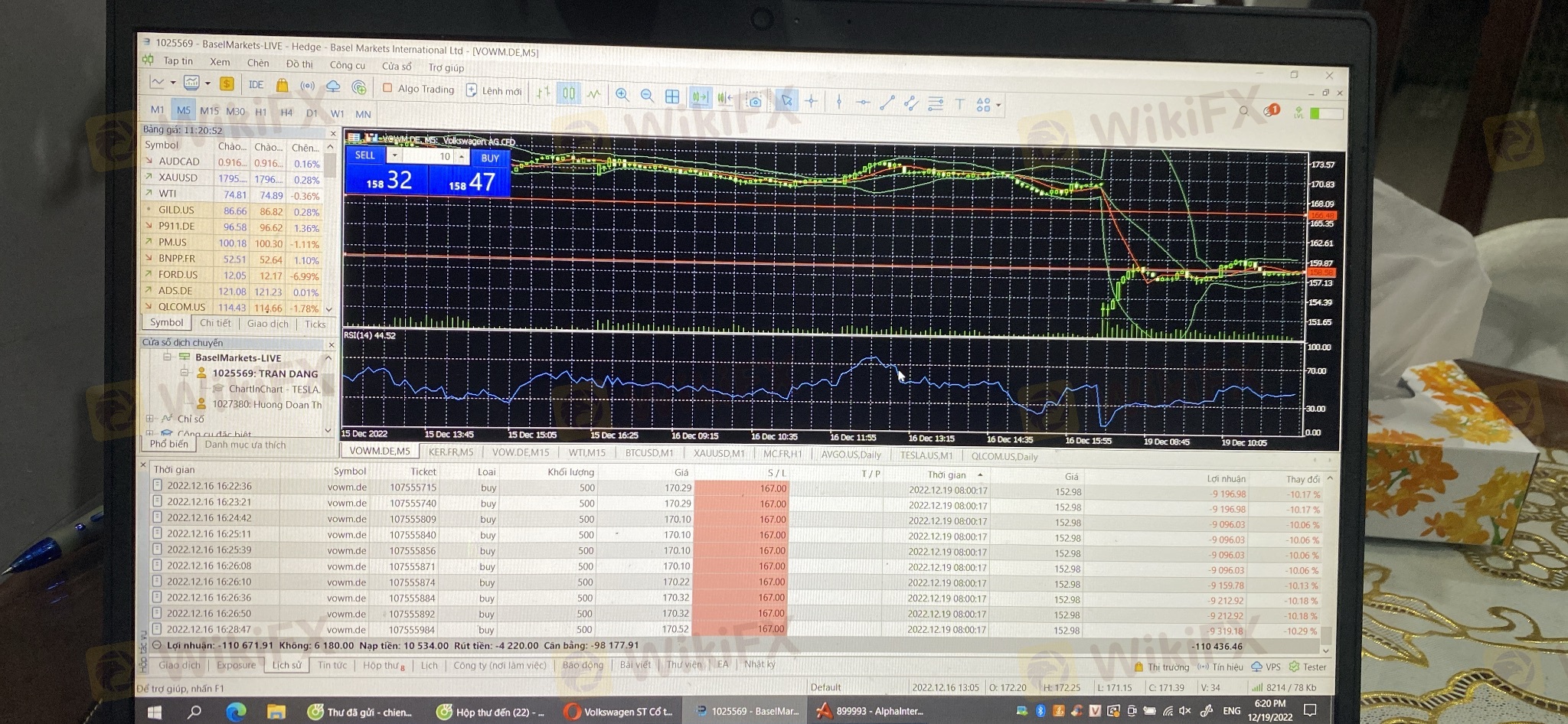Viewport: 1568px width, 724px height.
Task: Select the line chart type icon
Action: pos(594,94)
